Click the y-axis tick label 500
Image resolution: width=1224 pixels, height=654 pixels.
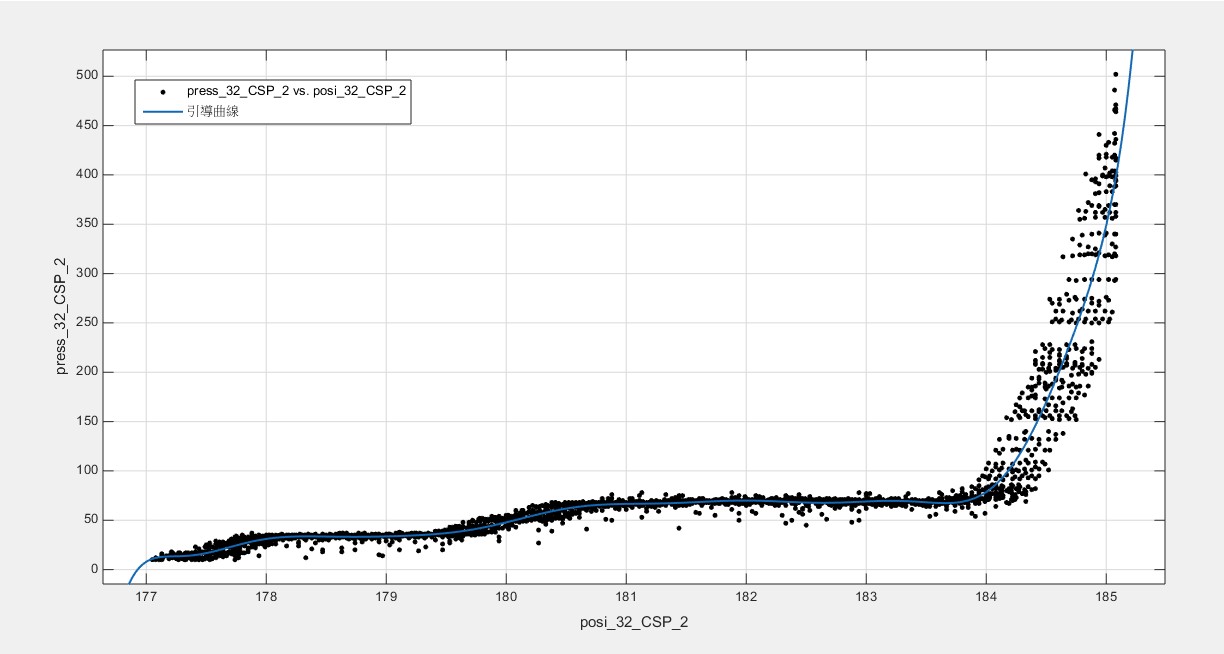86,76
